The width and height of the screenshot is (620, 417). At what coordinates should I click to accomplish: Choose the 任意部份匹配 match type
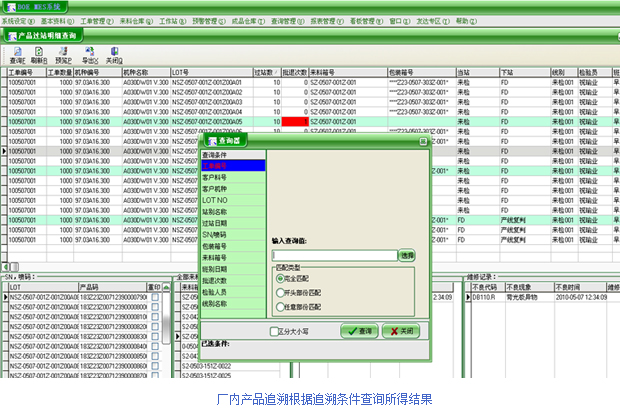[279, 306]
